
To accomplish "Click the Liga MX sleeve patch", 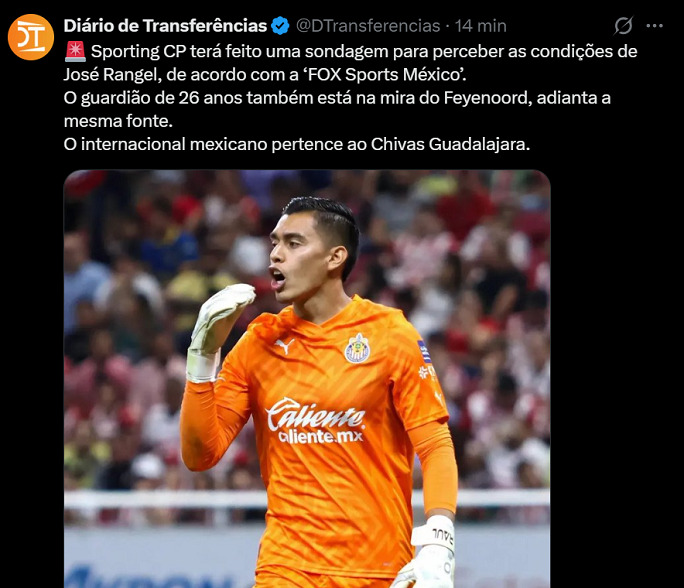I will [x=424, y=352].
